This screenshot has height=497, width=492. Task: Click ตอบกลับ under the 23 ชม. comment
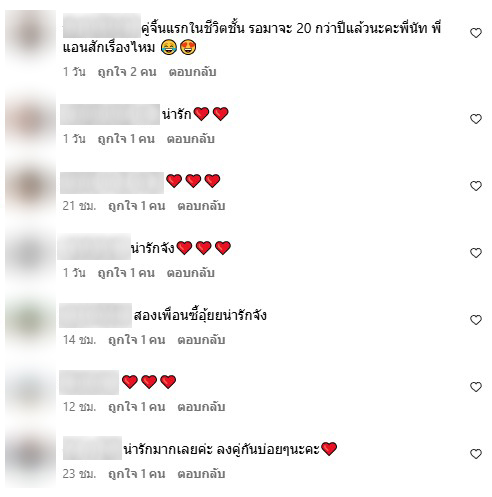pyautogui.click(x=201, y=474)
